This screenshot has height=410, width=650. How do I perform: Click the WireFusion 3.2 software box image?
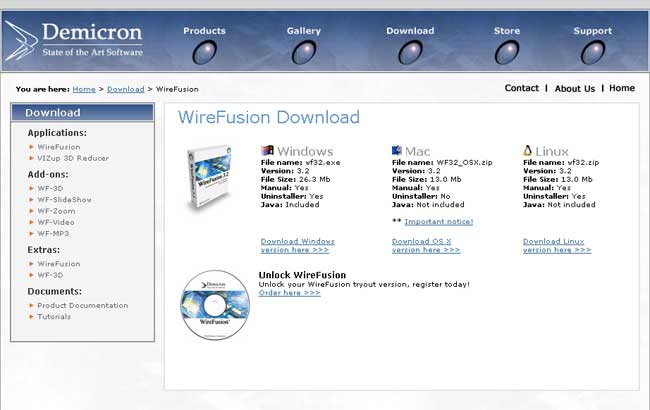[x=210, y=178]
